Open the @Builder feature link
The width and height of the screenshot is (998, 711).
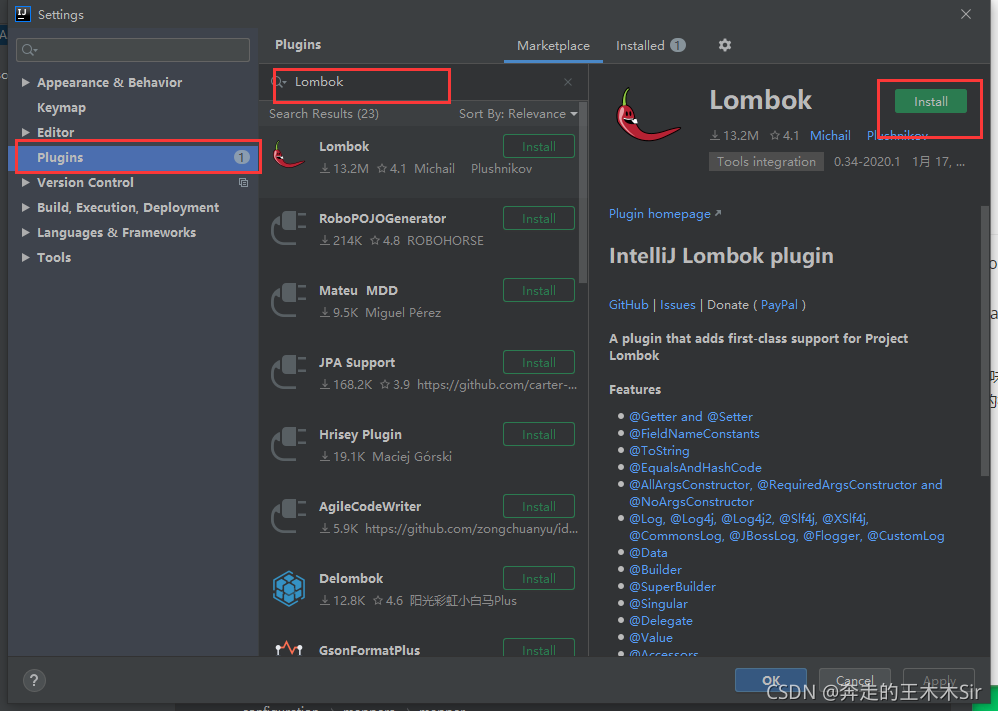655,570
